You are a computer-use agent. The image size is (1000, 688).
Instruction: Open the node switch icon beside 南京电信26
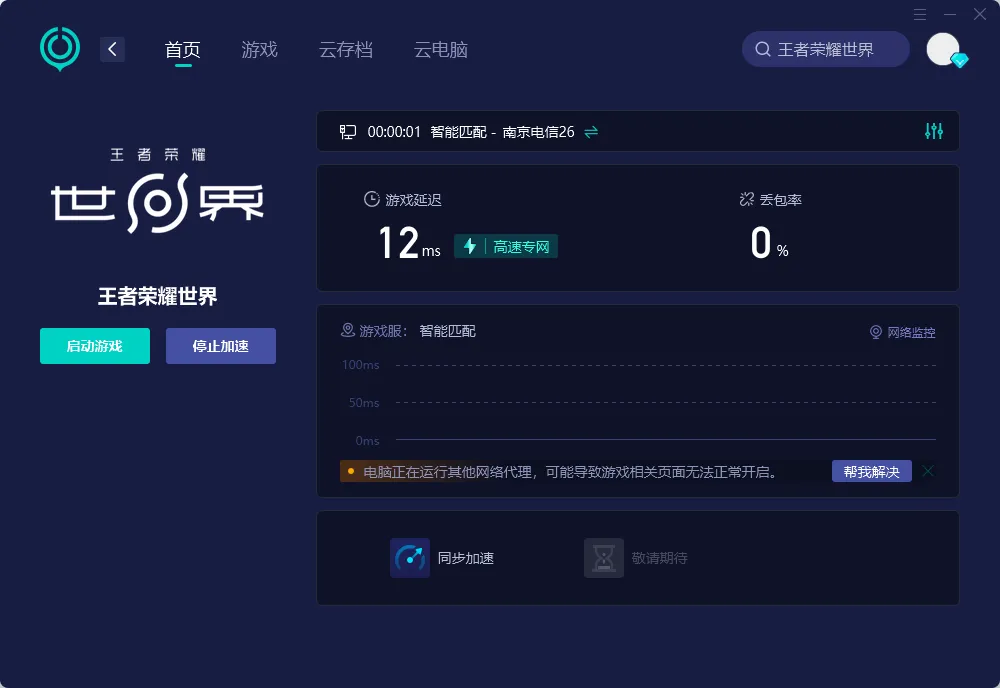(589, 131)
